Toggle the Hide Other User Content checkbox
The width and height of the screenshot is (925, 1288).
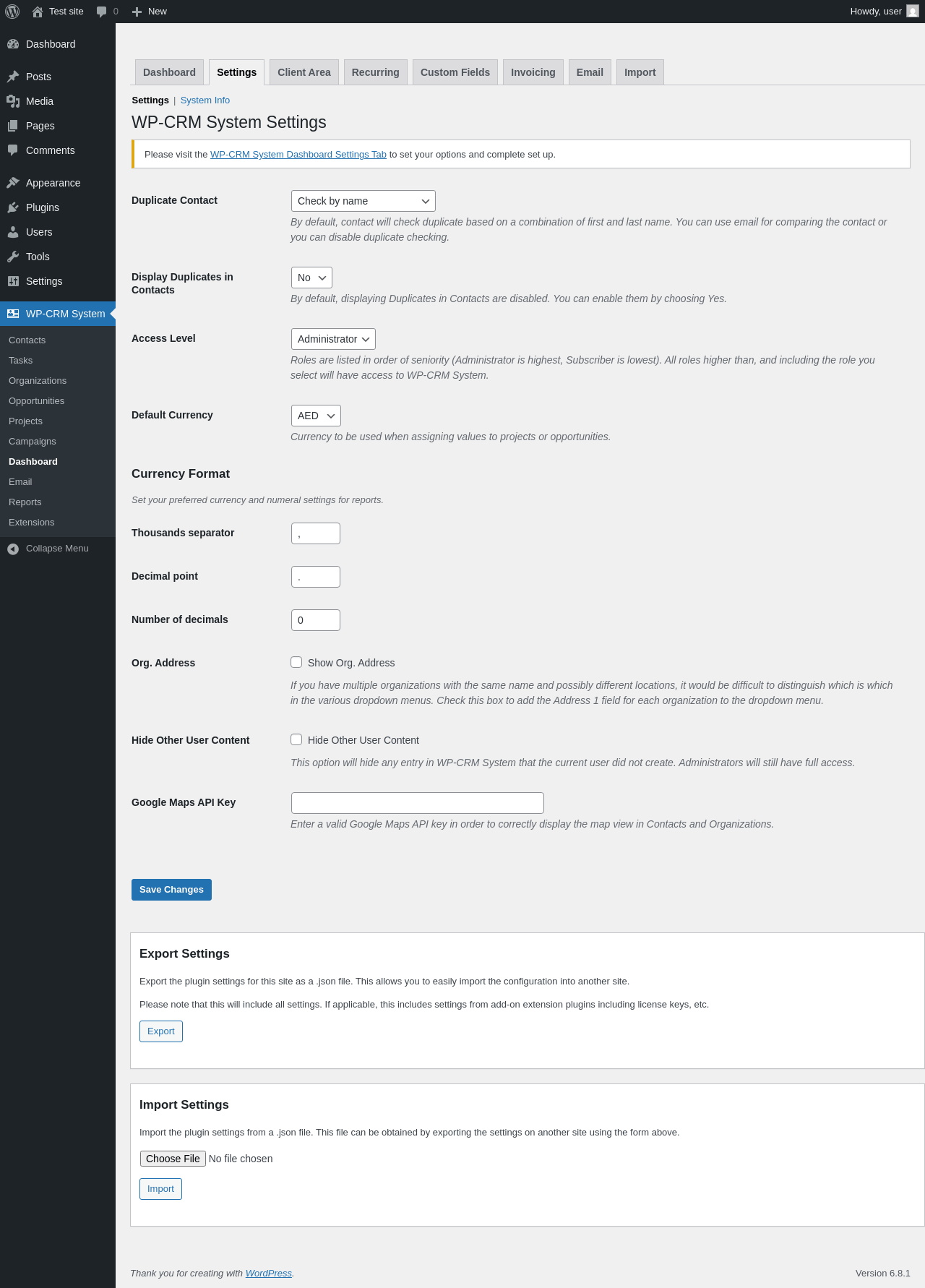296,739
